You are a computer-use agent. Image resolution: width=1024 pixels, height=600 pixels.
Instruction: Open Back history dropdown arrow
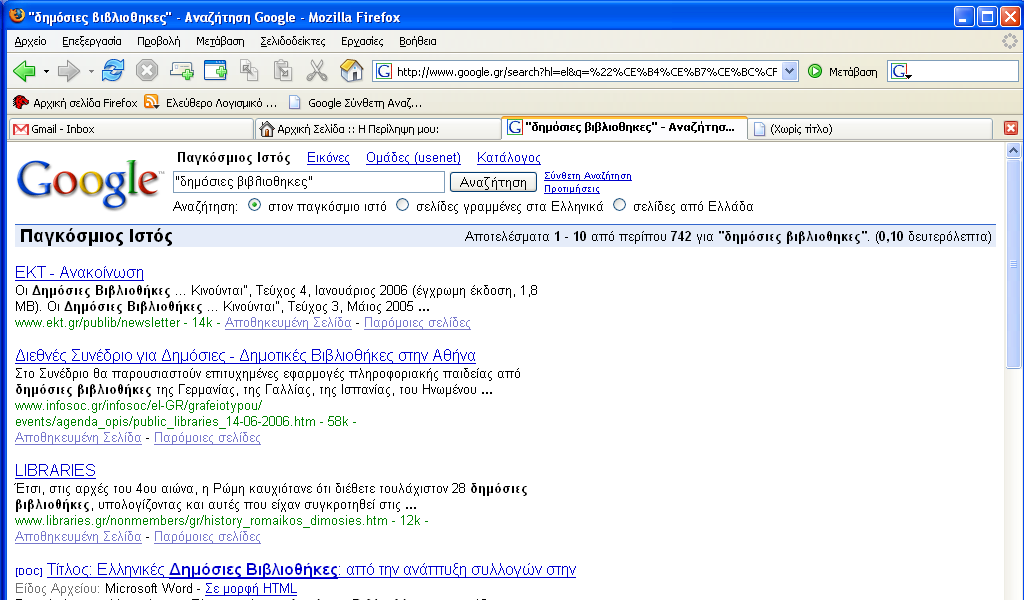click(46, 71)
